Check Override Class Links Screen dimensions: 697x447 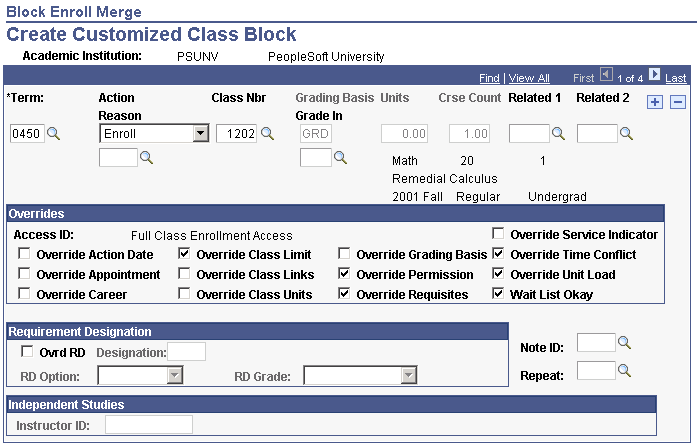(184, 273)
